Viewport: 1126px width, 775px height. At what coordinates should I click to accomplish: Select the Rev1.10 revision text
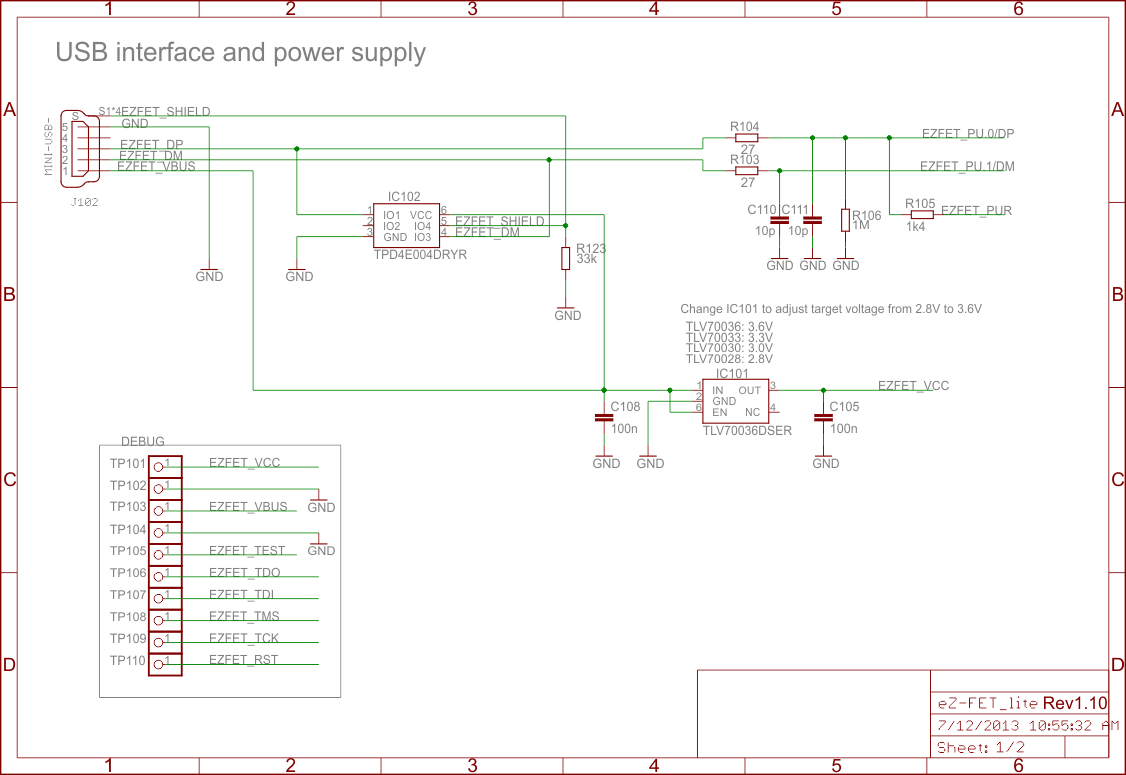click(x=1075, y=702)
